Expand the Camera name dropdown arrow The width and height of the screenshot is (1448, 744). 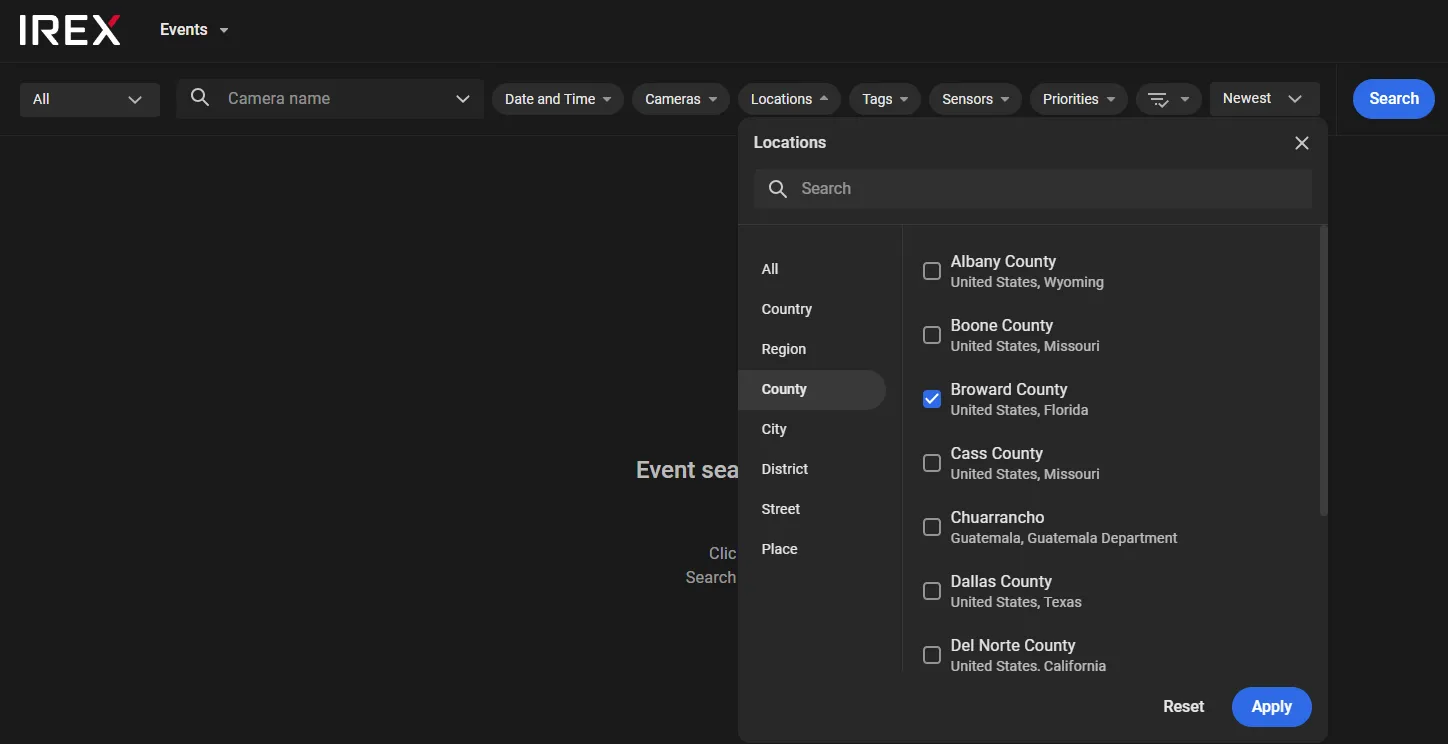click(463, 99)
